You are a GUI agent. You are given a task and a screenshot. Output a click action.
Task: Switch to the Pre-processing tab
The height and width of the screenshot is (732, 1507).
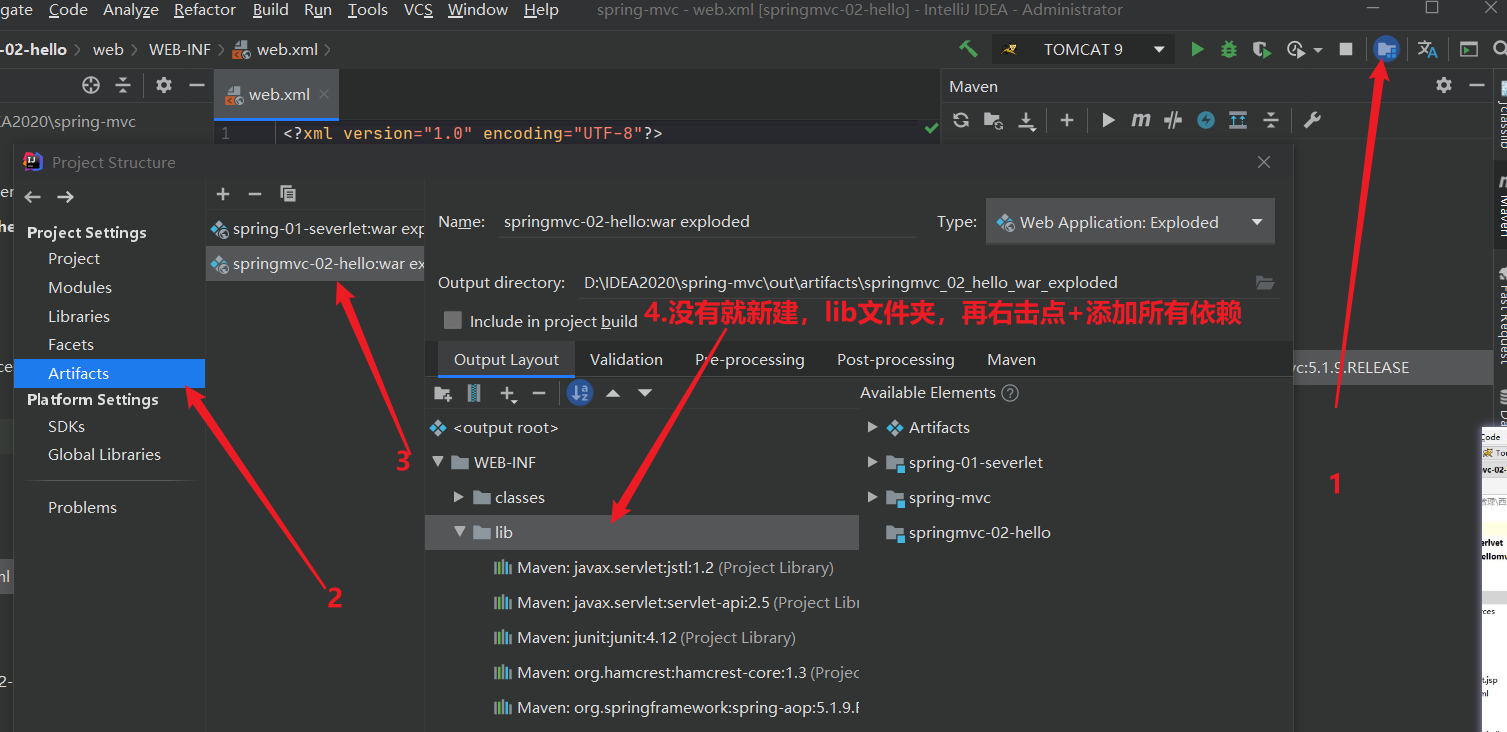750,359
